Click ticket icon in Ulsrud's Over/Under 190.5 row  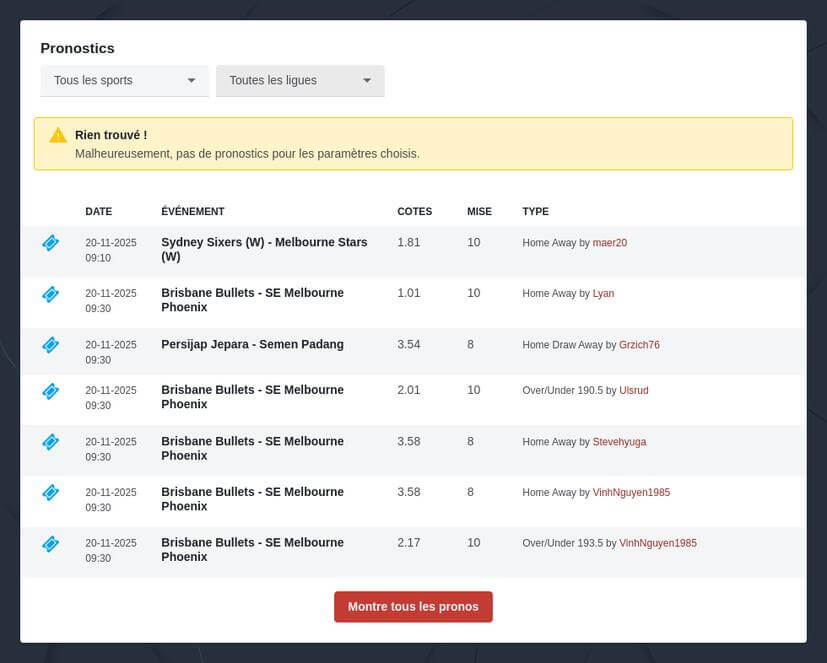click(x=50, y=391)
